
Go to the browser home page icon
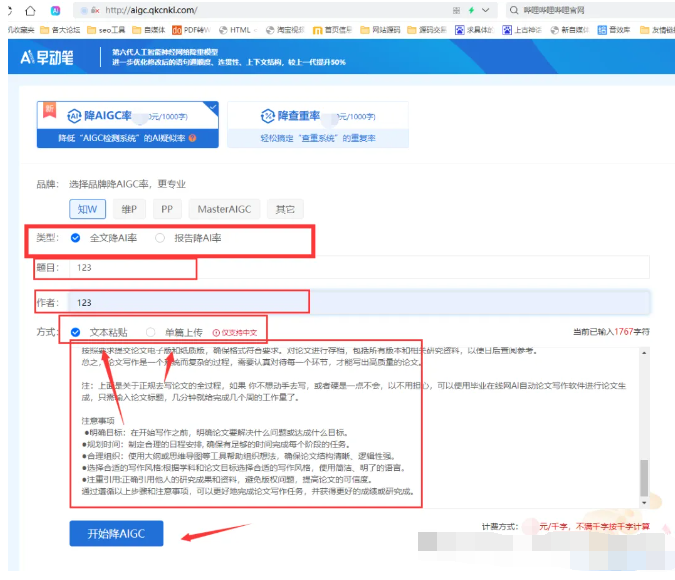tap(30, 10)
